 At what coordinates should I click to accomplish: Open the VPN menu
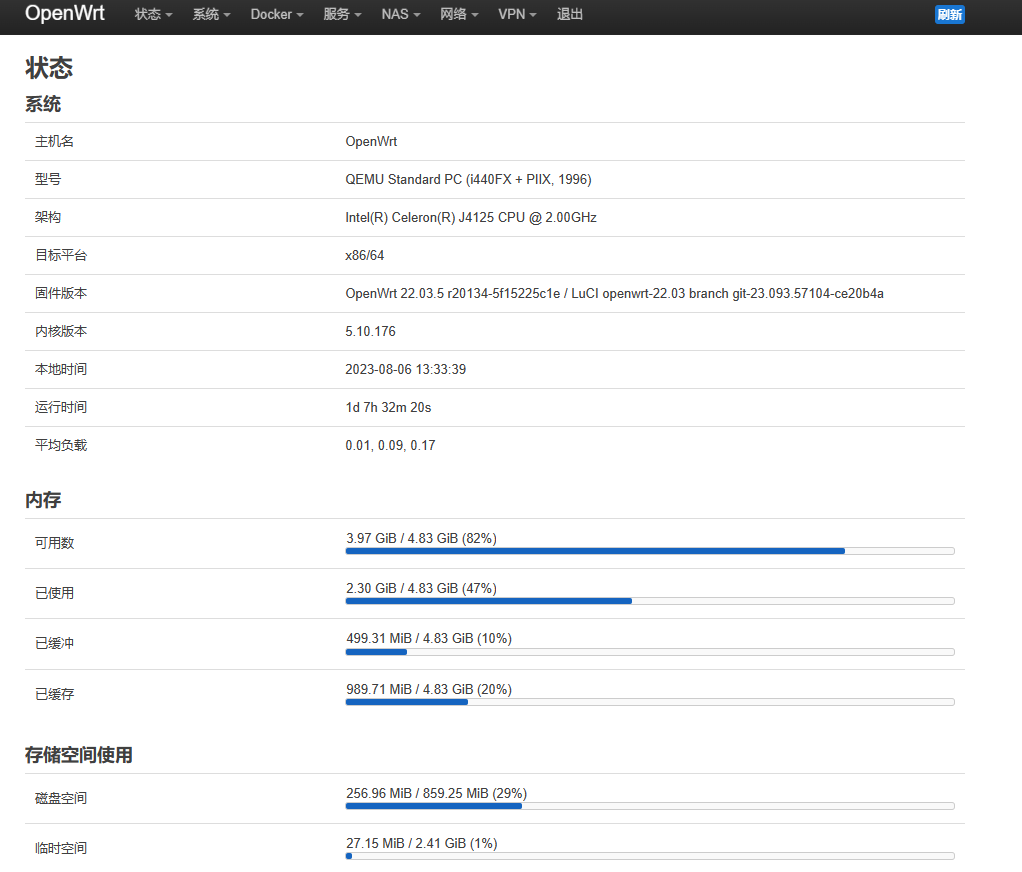(x=517, y=15)
